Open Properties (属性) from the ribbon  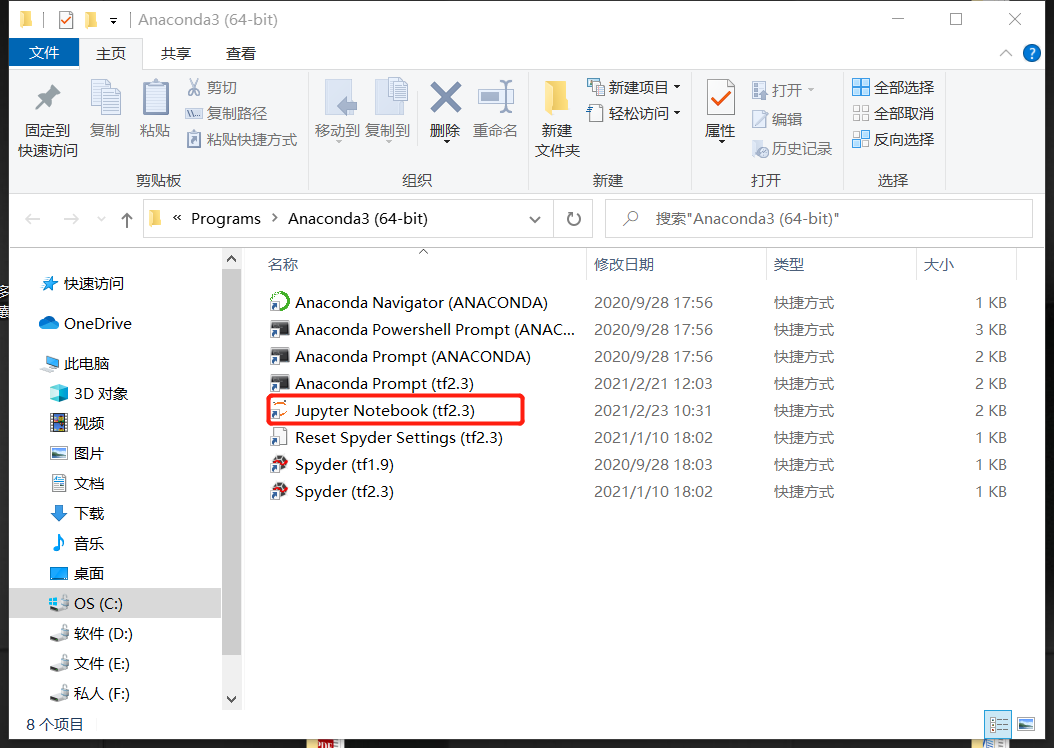coord(721,110)
